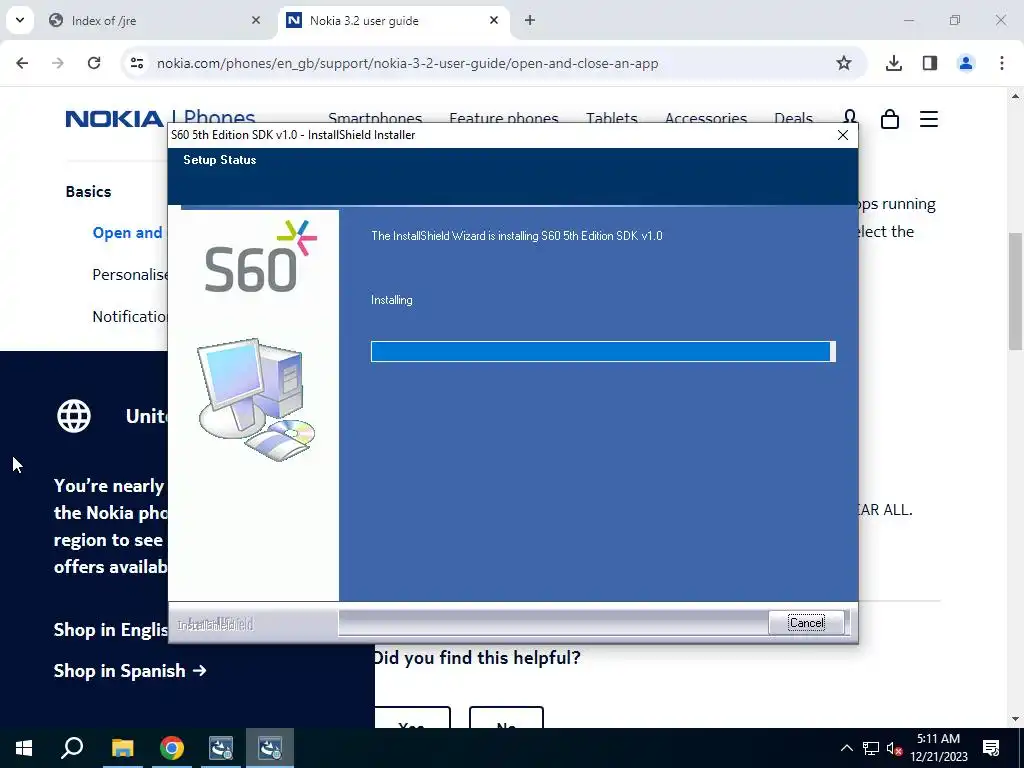The height and width of the screenshot is (768, 1024).
Task: Close the Index of /jre tab
Action: coord(256,20)
